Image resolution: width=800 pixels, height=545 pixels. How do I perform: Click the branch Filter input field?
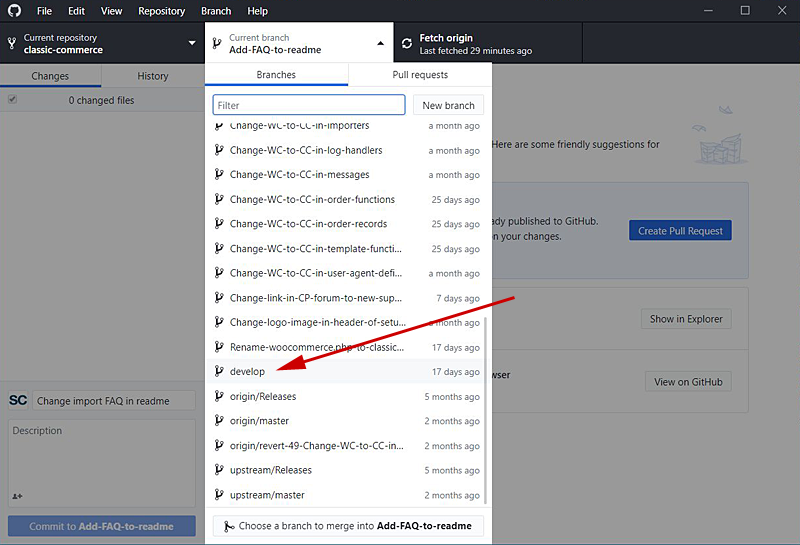[x=309, y=105]
